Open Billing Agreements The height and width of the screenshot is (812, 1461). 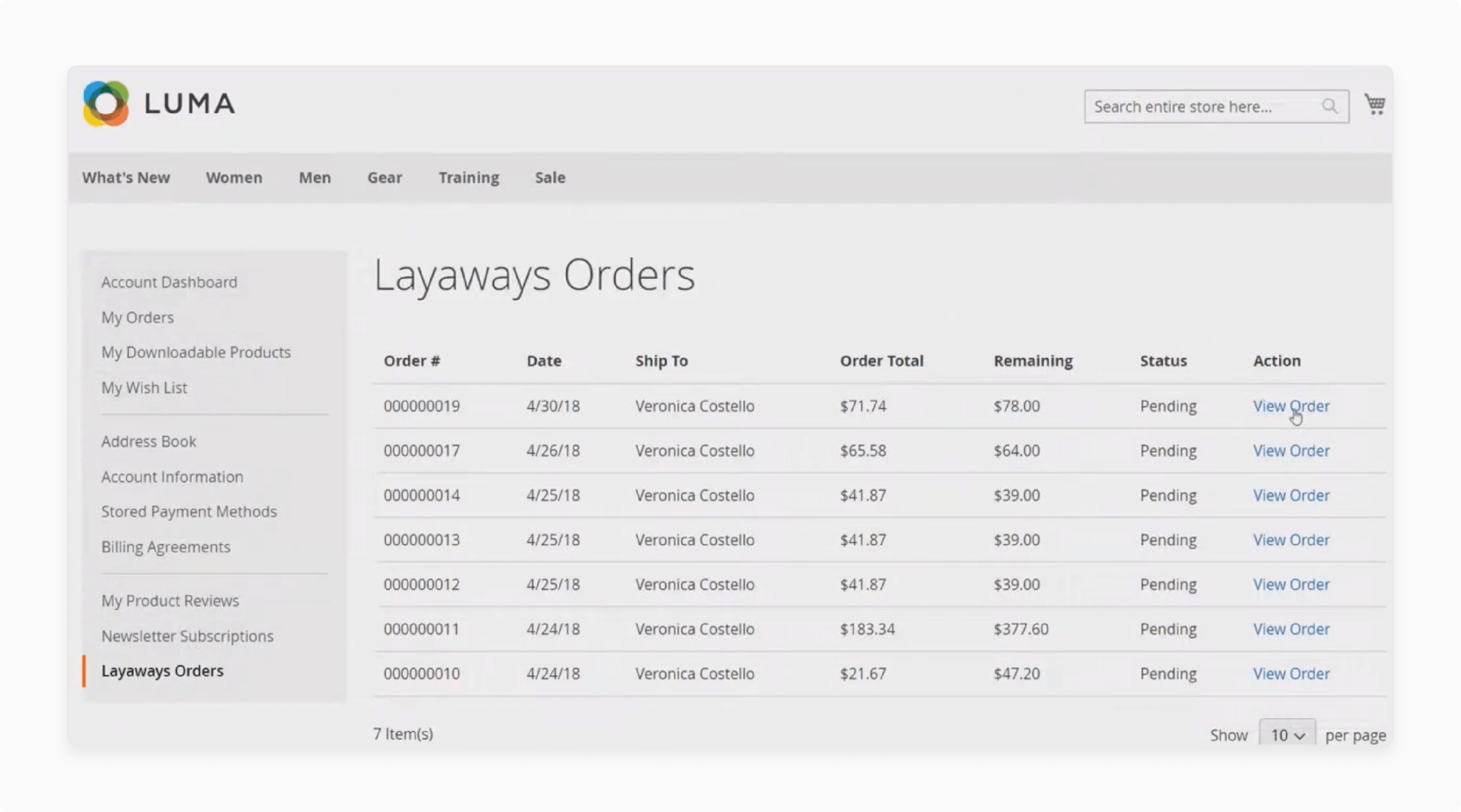(166, 547)
